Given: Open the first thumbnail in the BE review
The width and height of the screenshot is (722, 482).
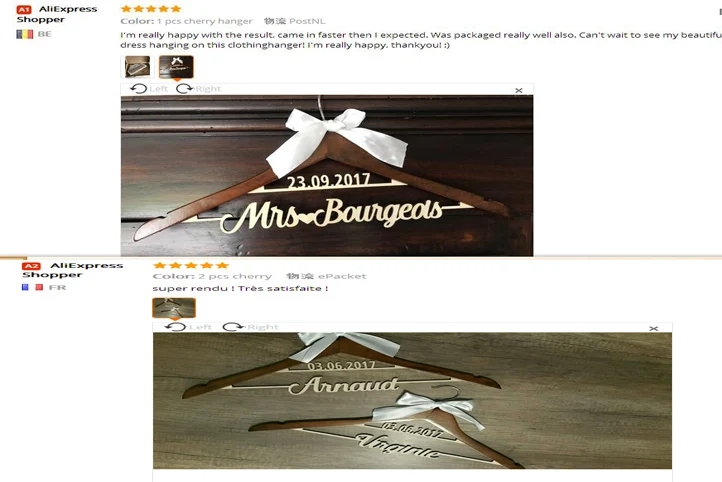Looking at the screenshot, I should pyautogui.click(x=137, y=67).
